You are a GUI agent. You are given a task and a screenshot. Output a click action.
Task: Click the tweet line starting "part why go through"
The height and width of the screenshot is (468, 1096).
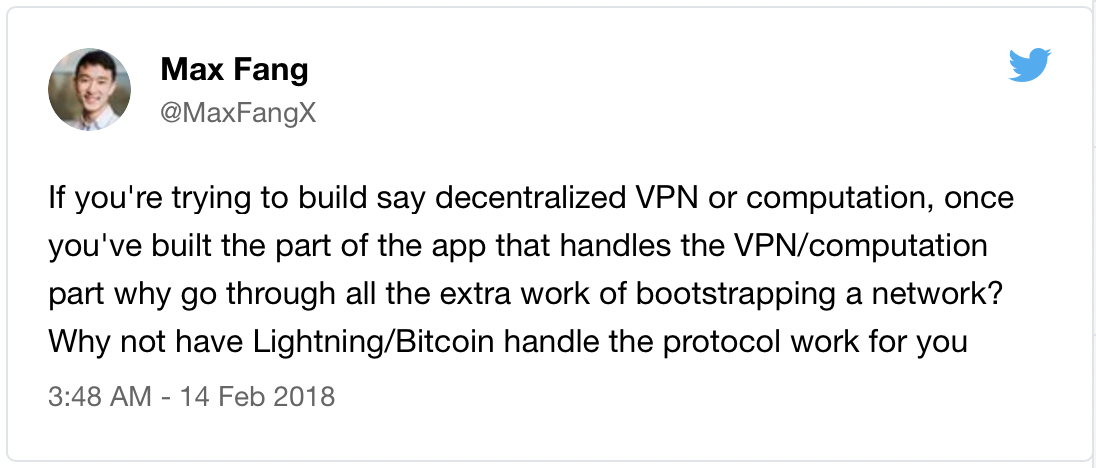tap(526, 295)
